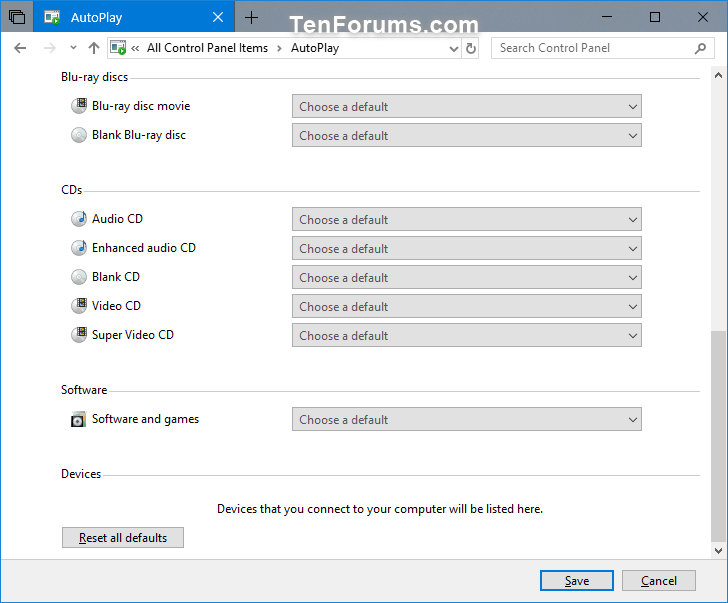Click the Devices section heading
The image size is (728, 603).
[81, 474]
